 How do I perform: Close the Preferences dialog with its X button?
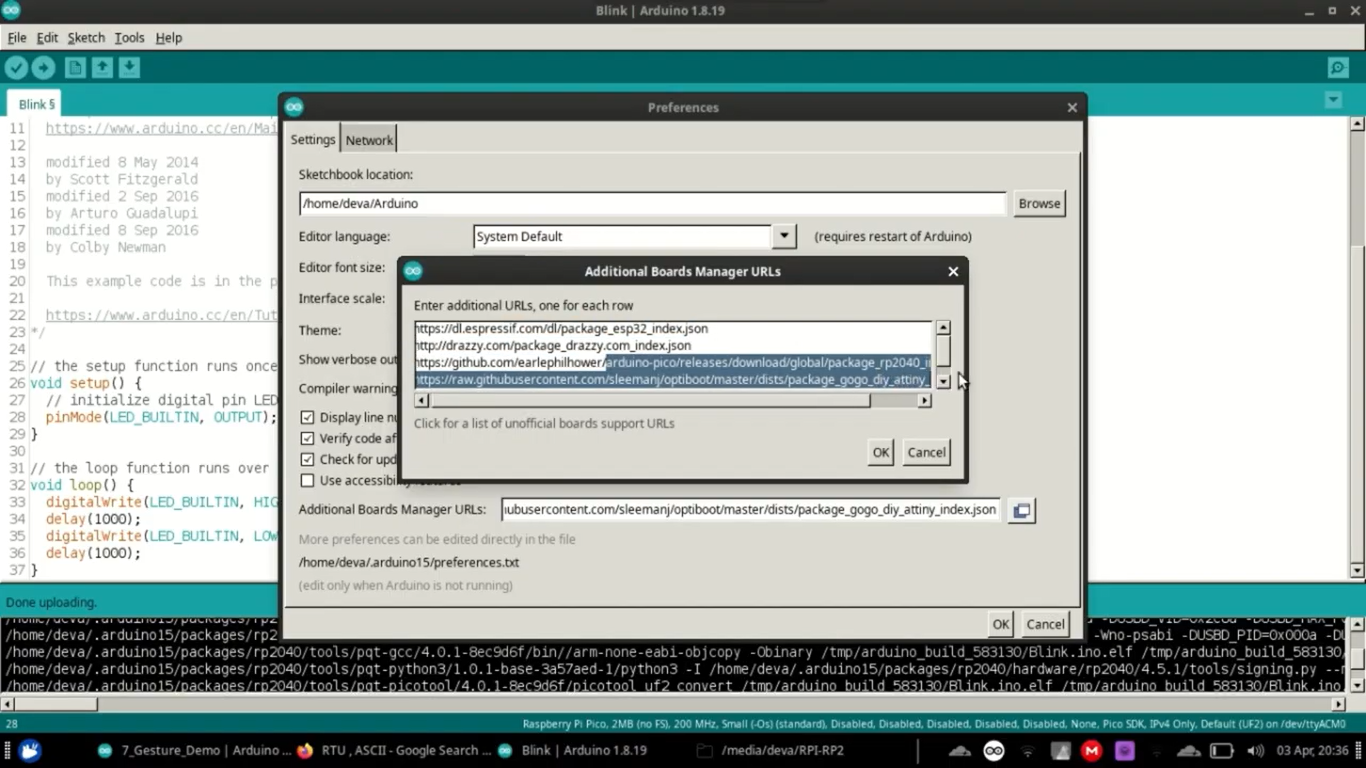click(1072, 107)
